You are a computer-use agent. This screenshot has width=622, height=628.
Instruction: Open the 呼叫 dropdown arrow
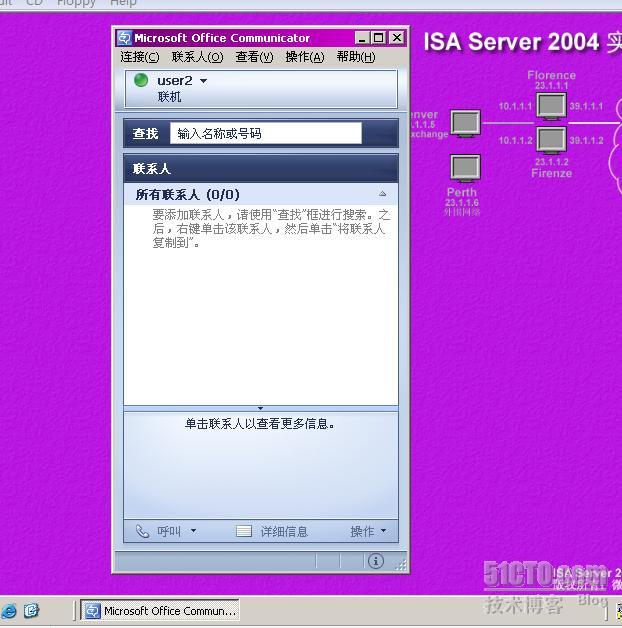(193, 531)
